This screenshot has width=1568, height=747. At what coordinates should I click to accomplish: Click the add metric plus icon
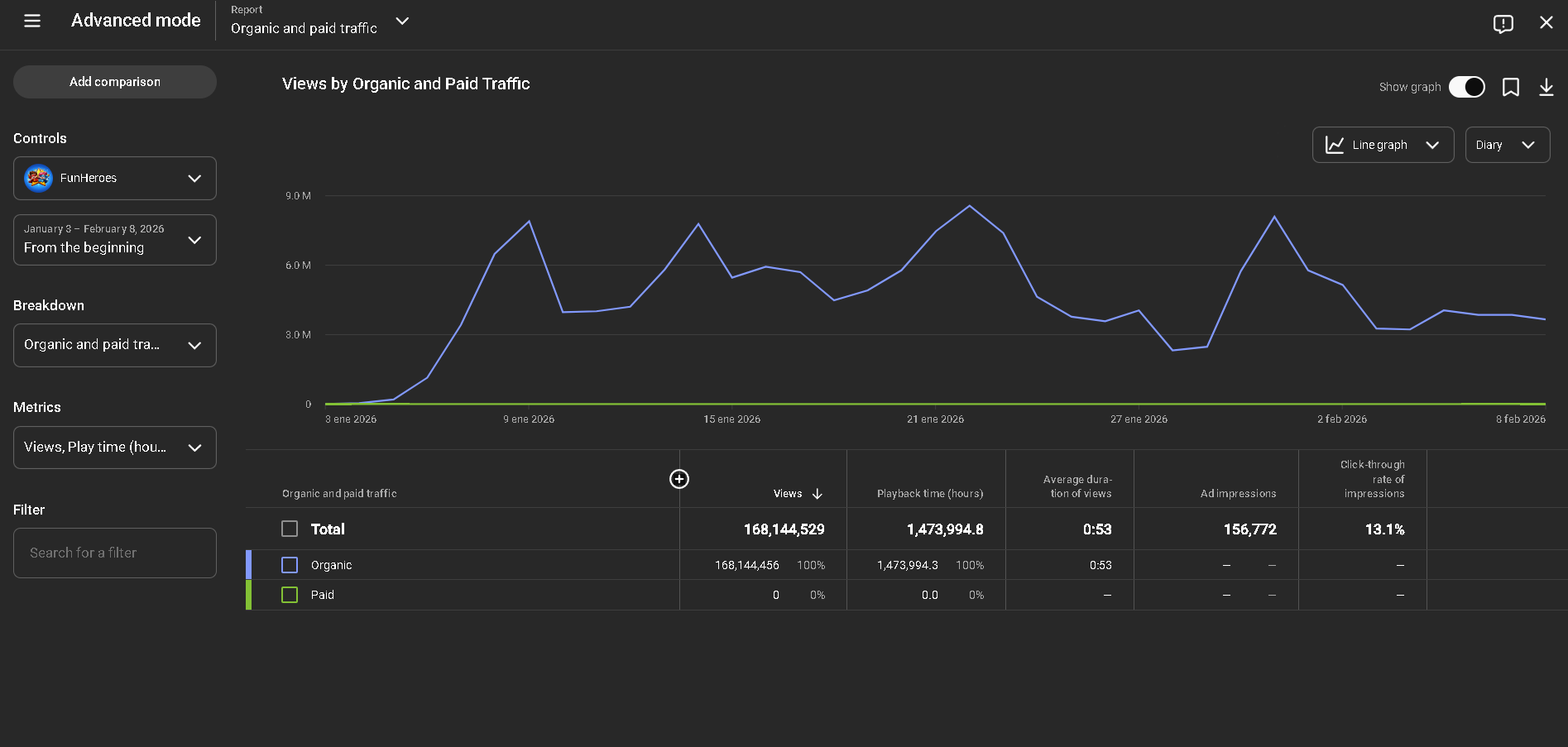(x=679, y=479)
